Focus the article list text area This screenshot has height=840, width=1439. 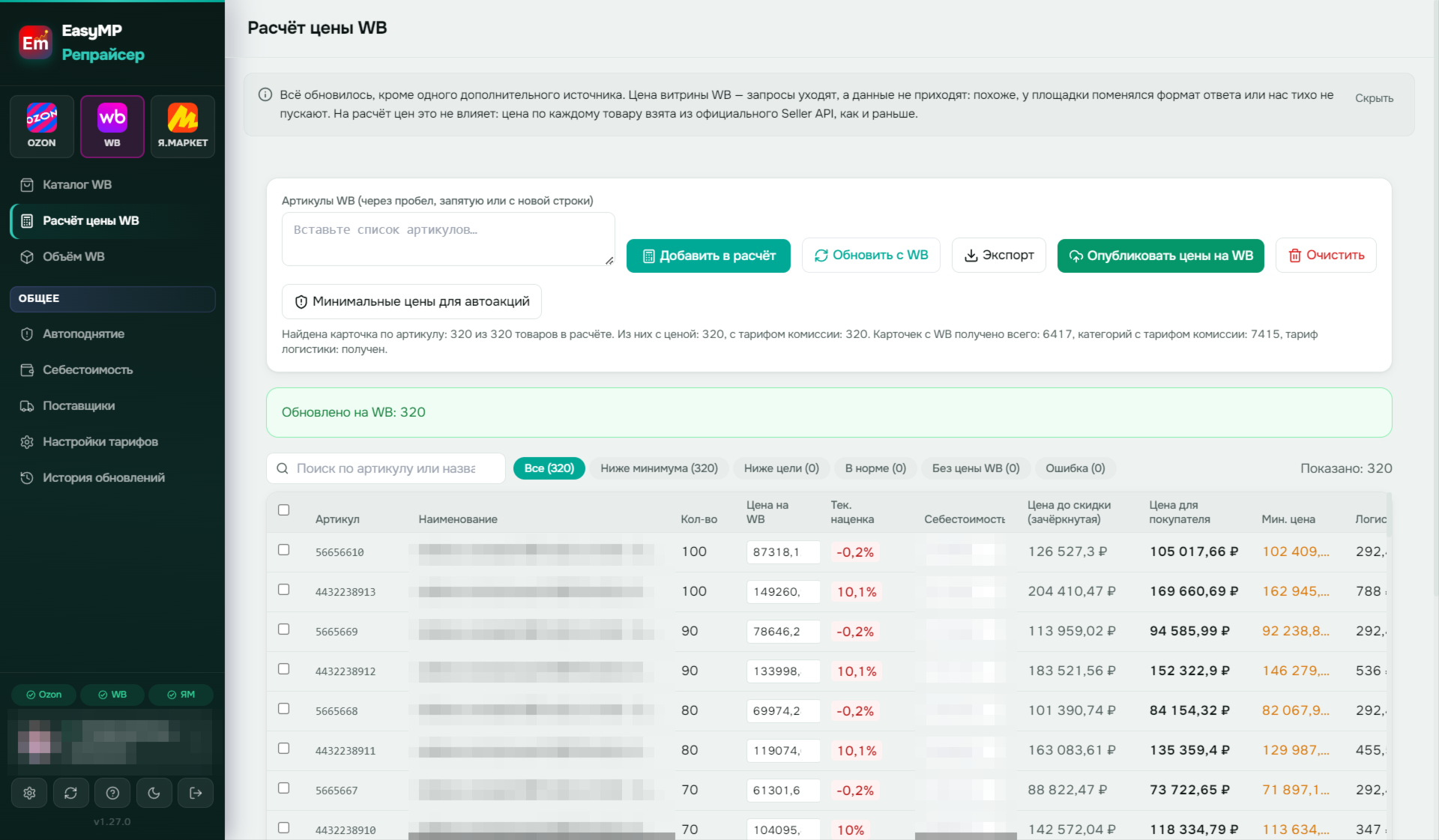pyautogui.click(x=448, y=239)
